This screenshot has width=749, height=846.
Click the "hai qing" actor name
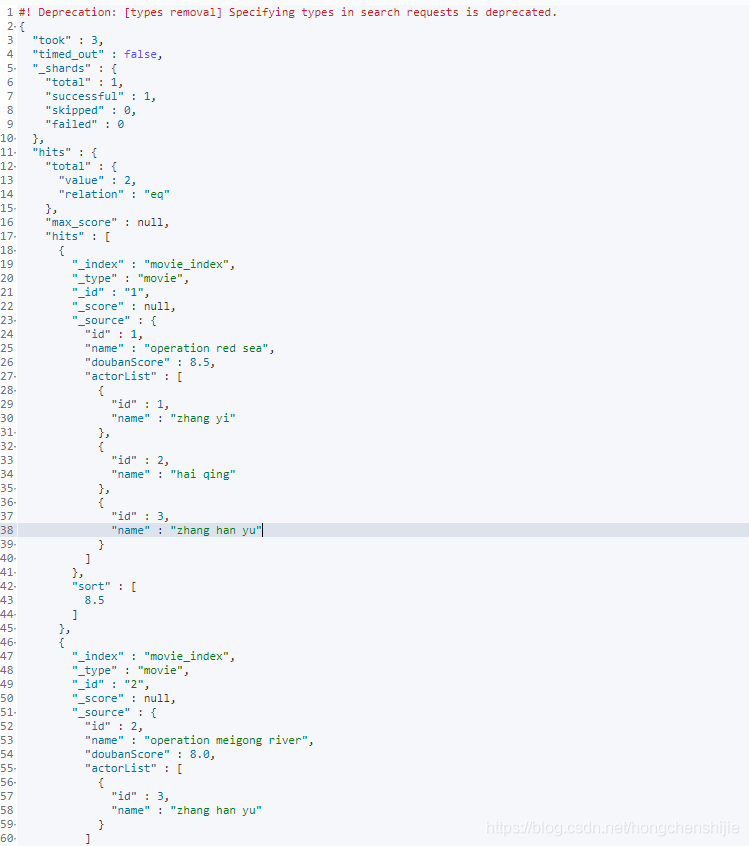point(203,475)
